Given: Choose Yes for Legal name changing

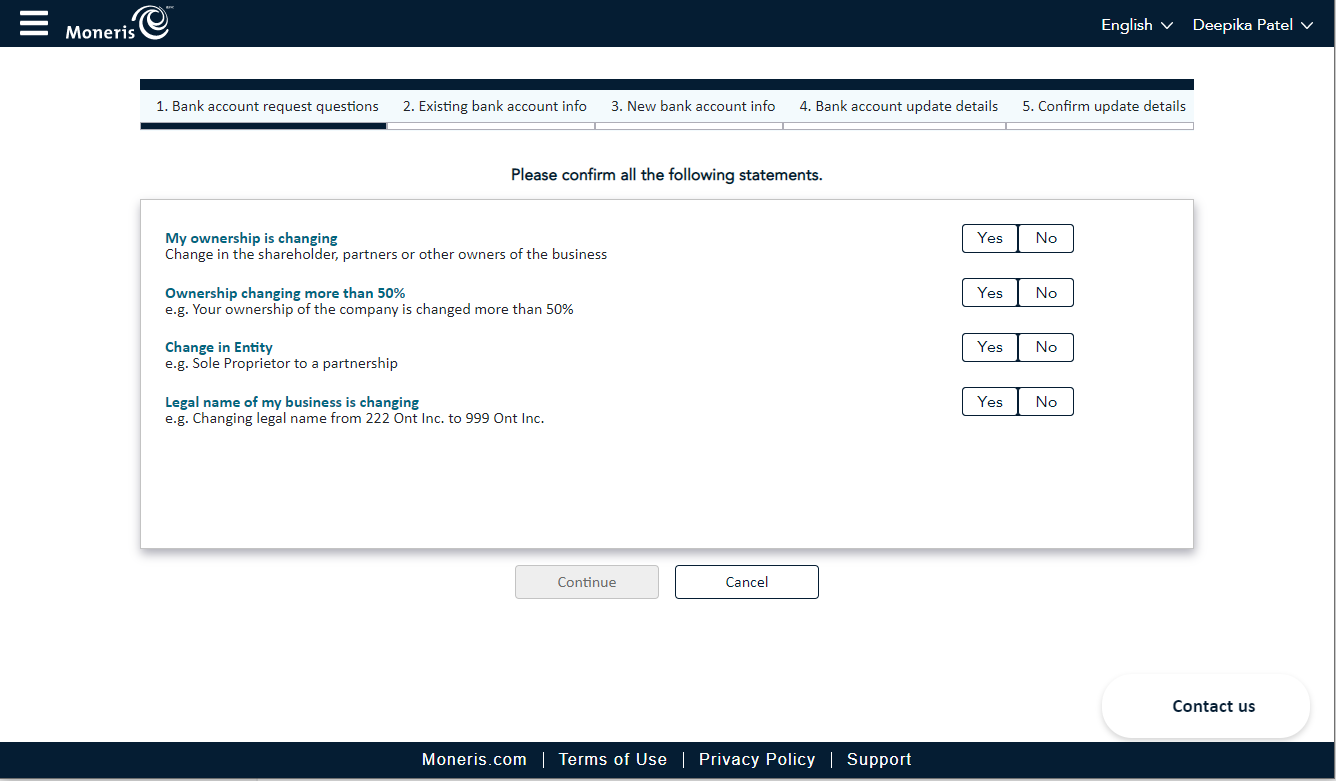Looking at the screenshot, I should point(990,402).
